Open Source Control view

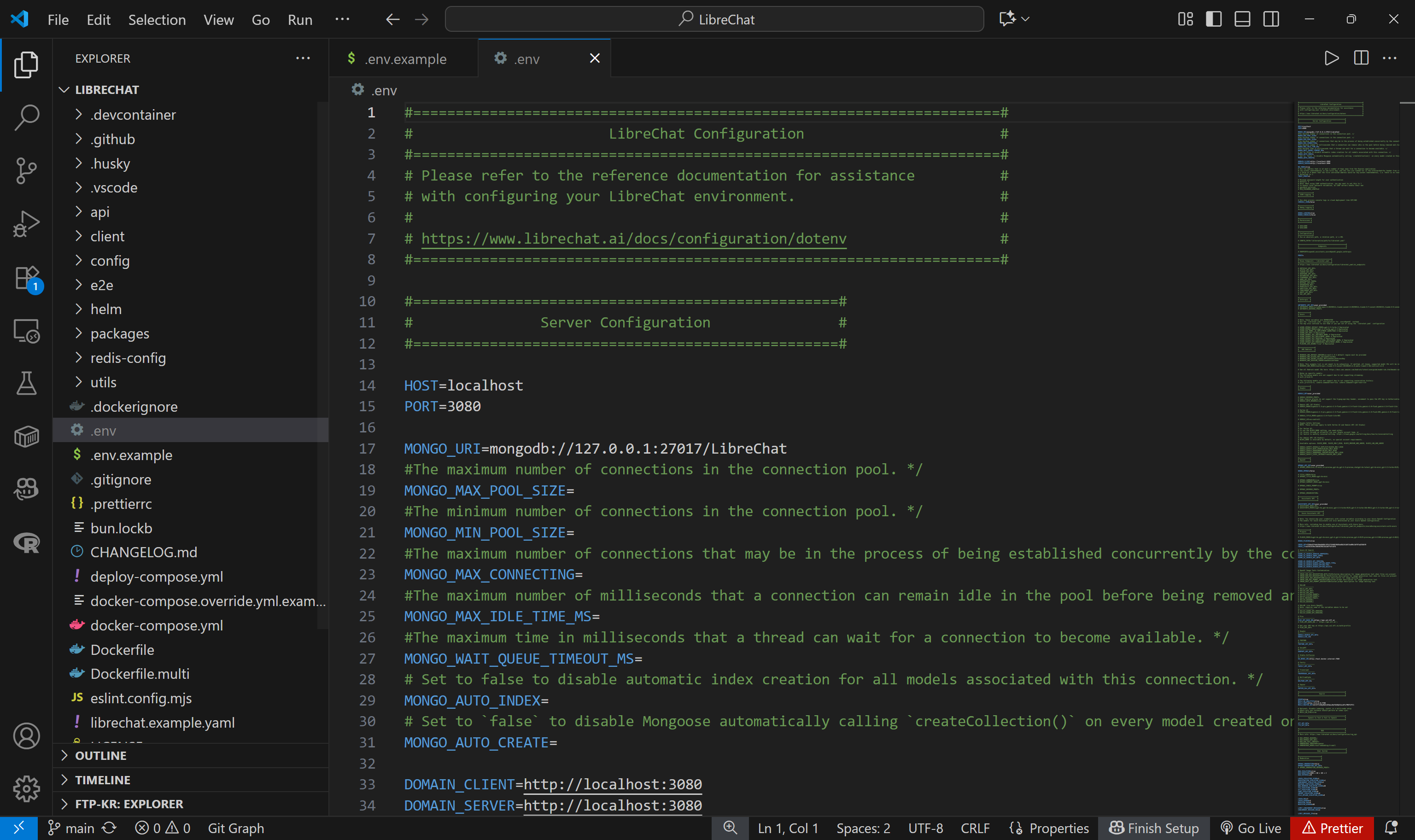coord(26,170)
